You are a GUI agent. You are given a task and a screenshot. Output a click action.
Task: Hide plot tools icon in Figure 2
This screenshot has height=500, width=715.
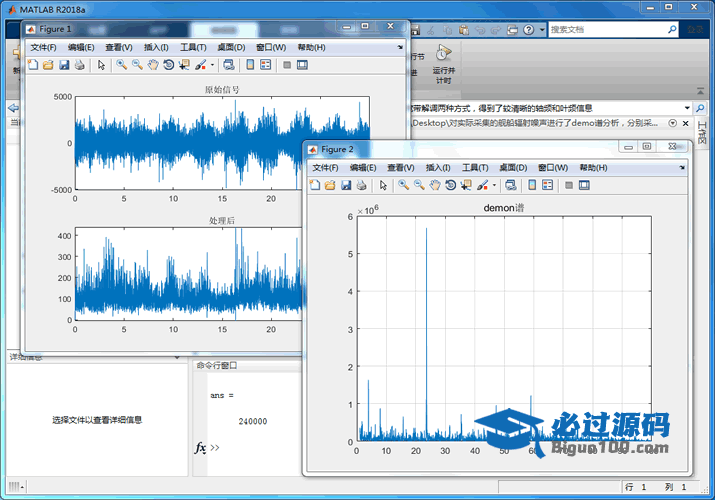(569, 185)
